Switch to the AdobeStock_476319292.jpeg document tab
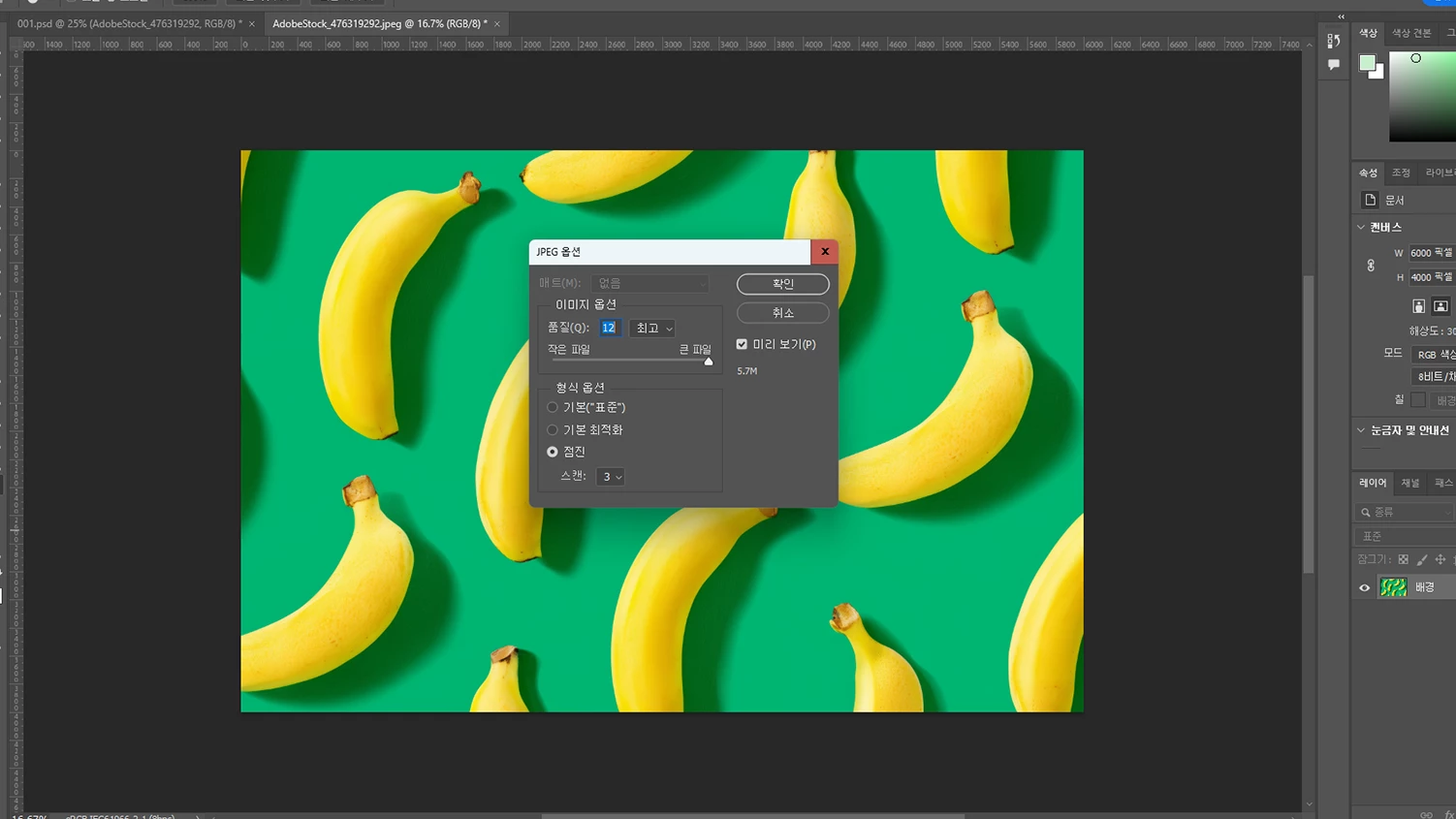 (380, 23)
